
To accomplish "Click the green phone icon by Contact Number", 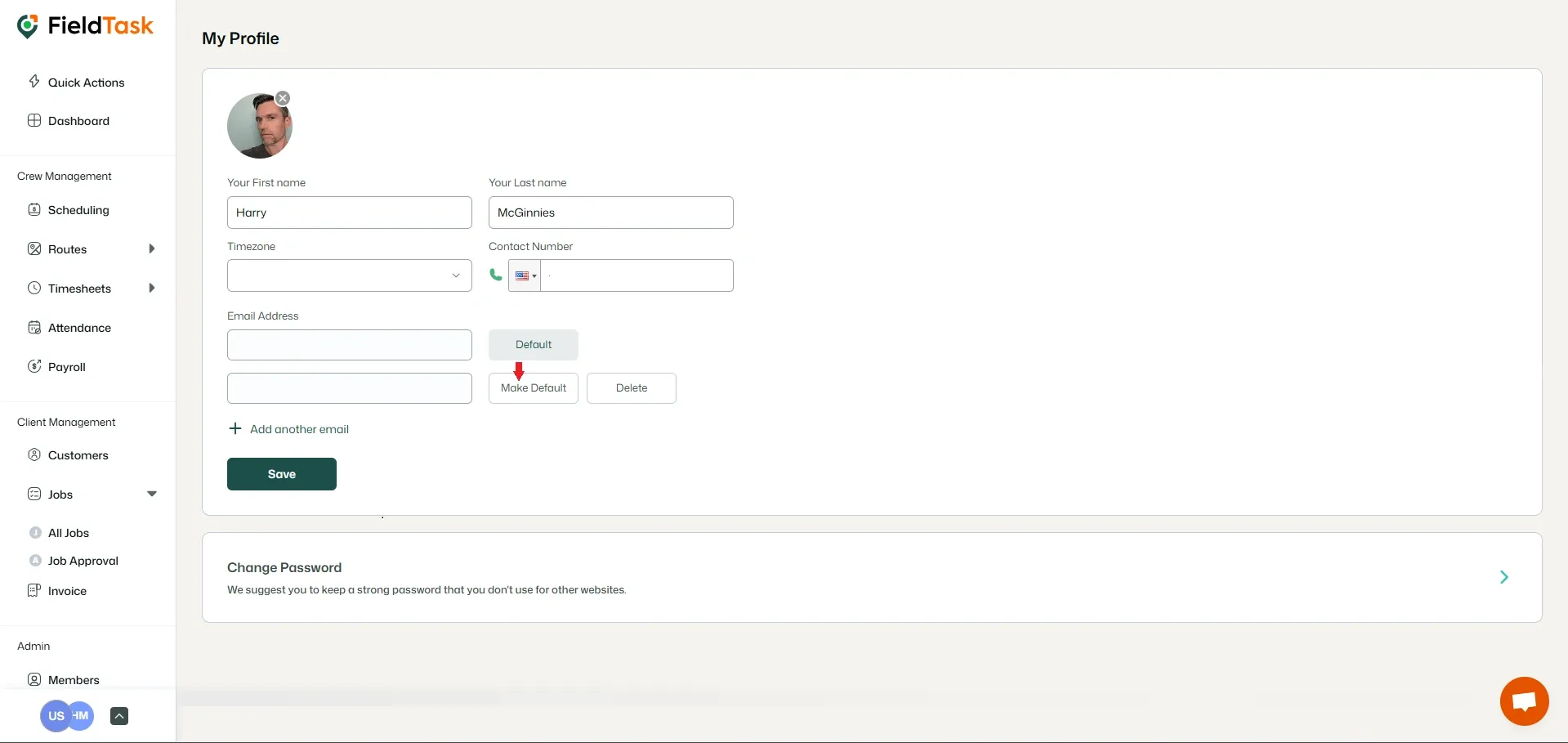I will pos(496,275).
